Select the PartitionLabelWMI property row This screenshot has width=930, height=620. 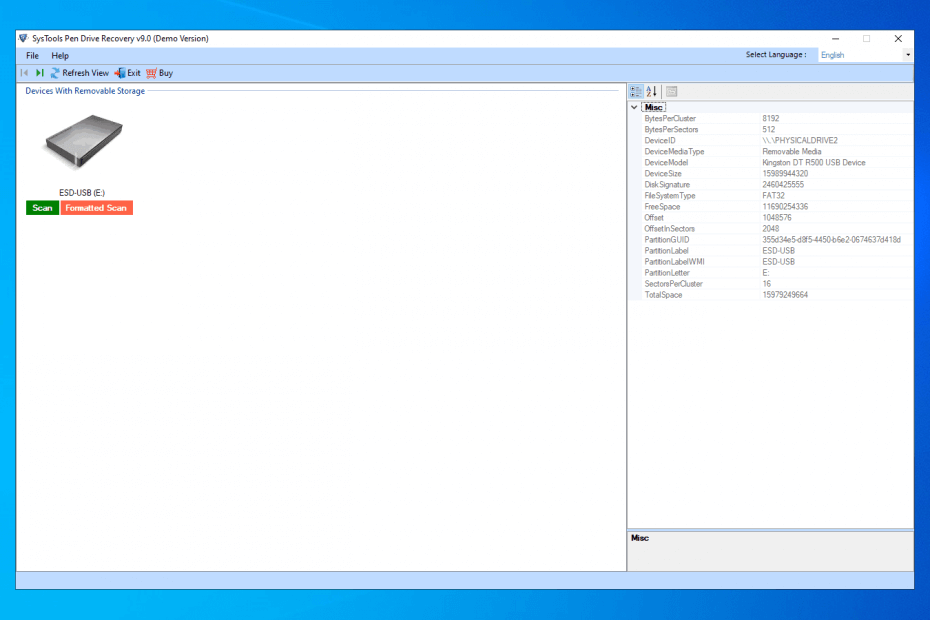(778, 262)
